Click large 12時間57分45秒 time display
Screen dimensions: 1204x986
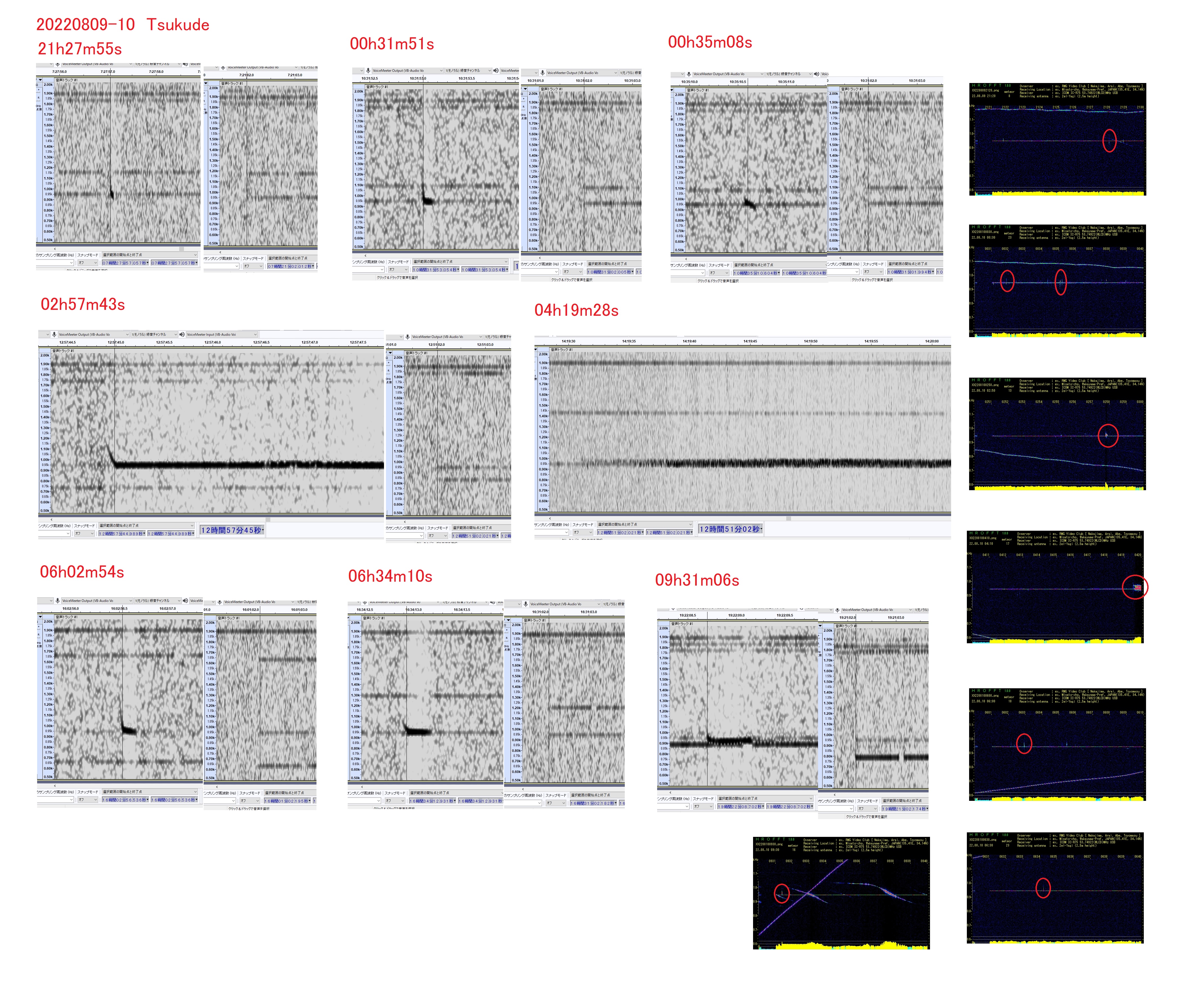(x=232, y=530)
